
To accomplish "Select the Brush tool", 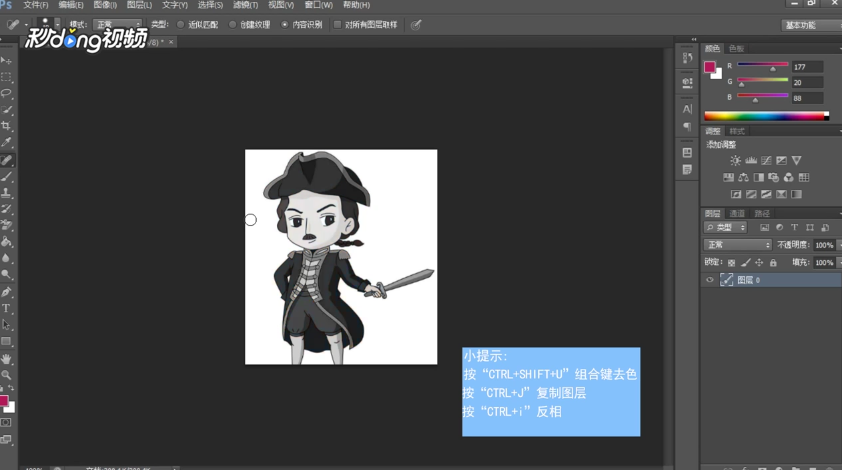I will coord(6,177).
